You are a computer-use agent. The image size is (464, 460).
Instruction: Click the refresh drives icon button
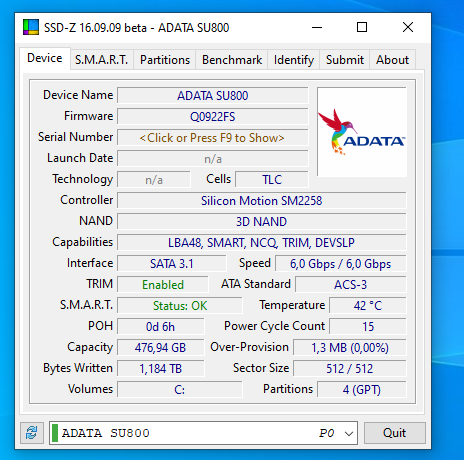pos(32,433)
